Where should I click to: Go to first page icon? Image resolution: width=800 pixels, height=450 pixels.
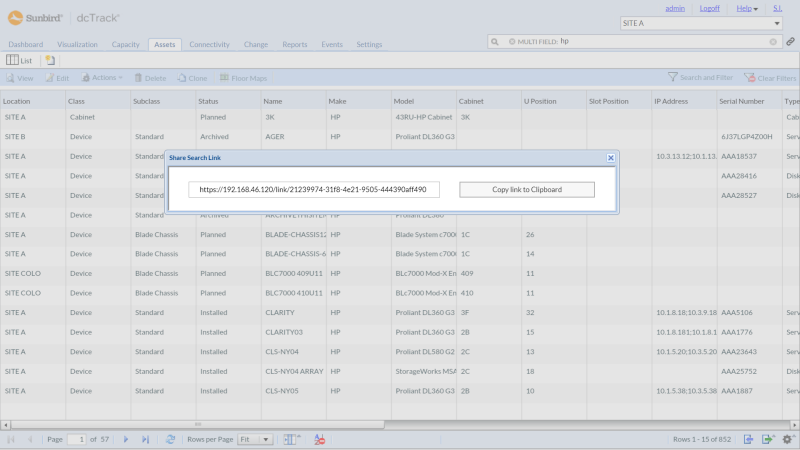coord(11,439)
